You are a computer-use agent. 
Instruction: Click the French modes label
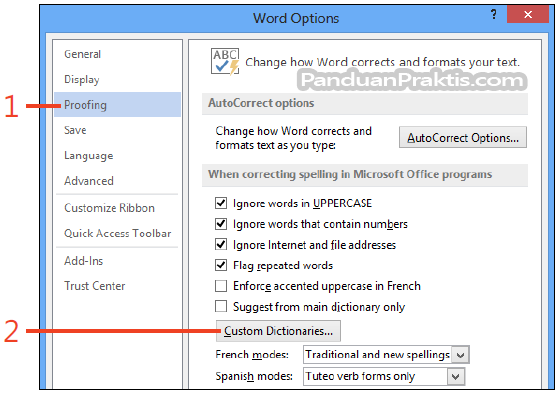[x=252, y=355]
